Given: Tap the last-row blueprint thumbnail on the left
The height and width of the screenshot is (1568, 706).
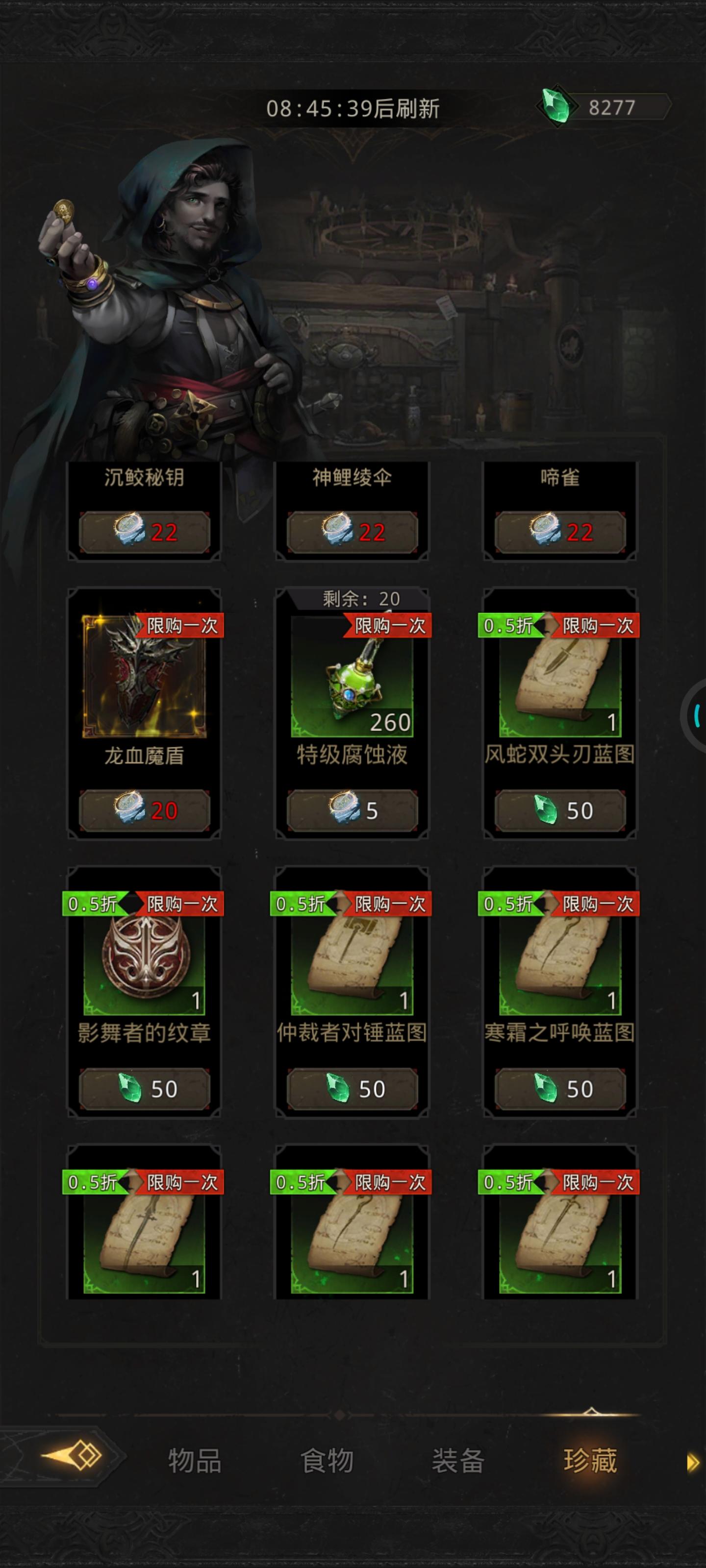Looking at the screenshot, I should (144, 1233).
